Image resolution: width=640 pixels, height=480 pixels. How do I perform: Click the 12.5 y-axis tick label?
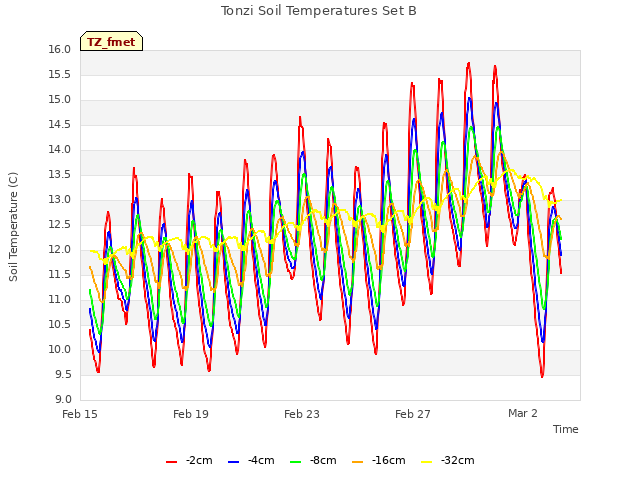click(60, 224)
